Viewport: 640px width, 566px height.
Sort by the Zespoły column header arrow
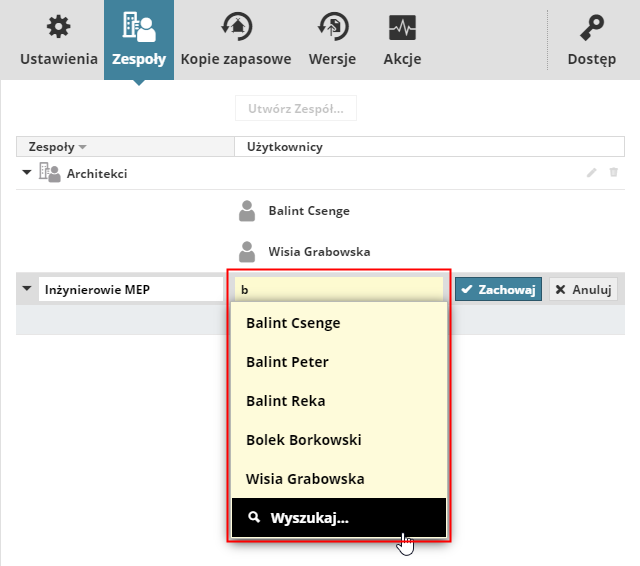[83, 148]
